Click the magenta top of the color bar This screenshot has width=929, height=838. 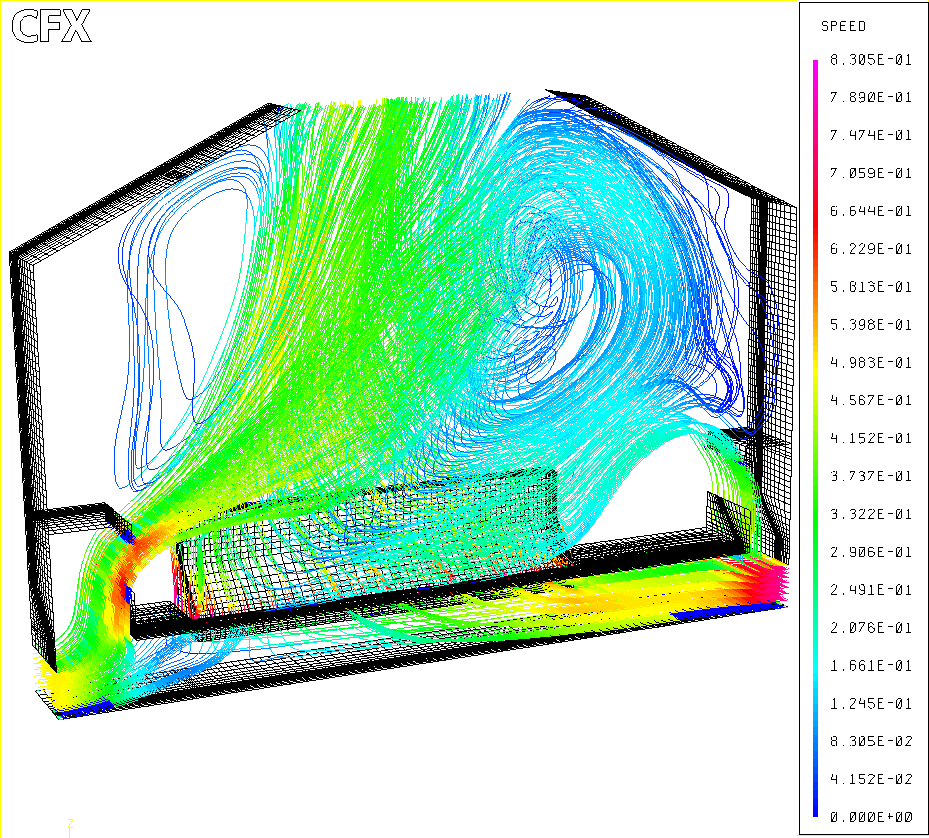tap(816, 66)
